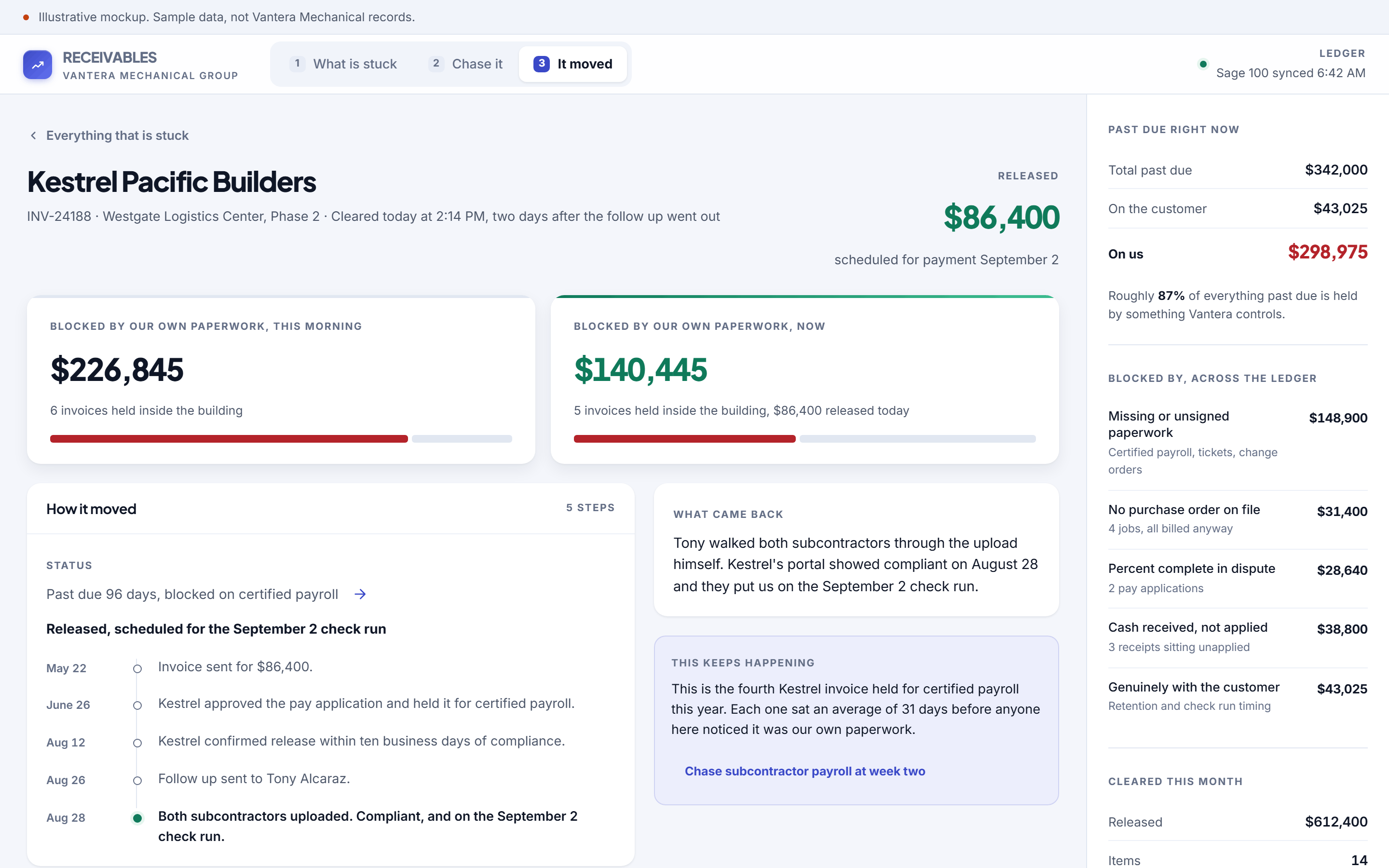The width and height of the screenshot is (1389, 868).
Task: Select Cash received, not applied row
Action: tap(1238, 637)
